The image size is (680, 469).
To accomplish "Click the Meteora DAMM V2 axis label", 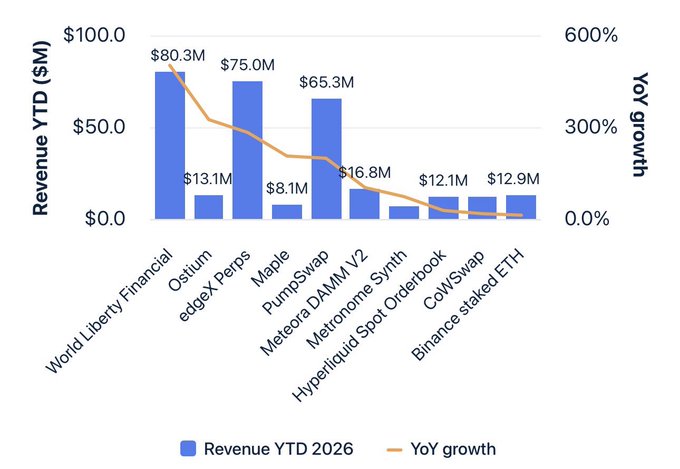I will (x=314, y=303).
